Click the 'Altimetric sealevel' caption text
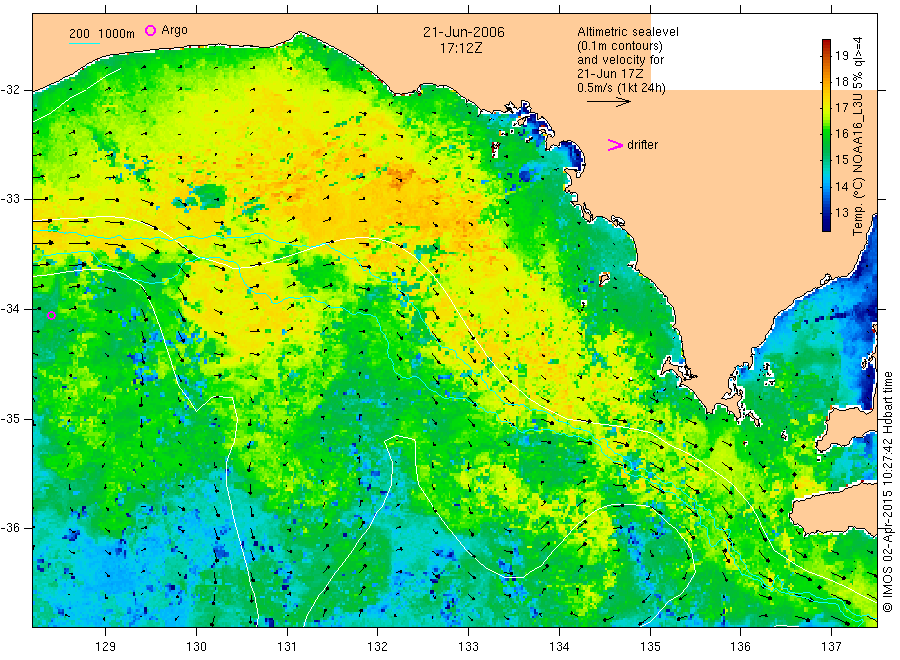Viewport: 900px width, 660px height. point(628,32)
